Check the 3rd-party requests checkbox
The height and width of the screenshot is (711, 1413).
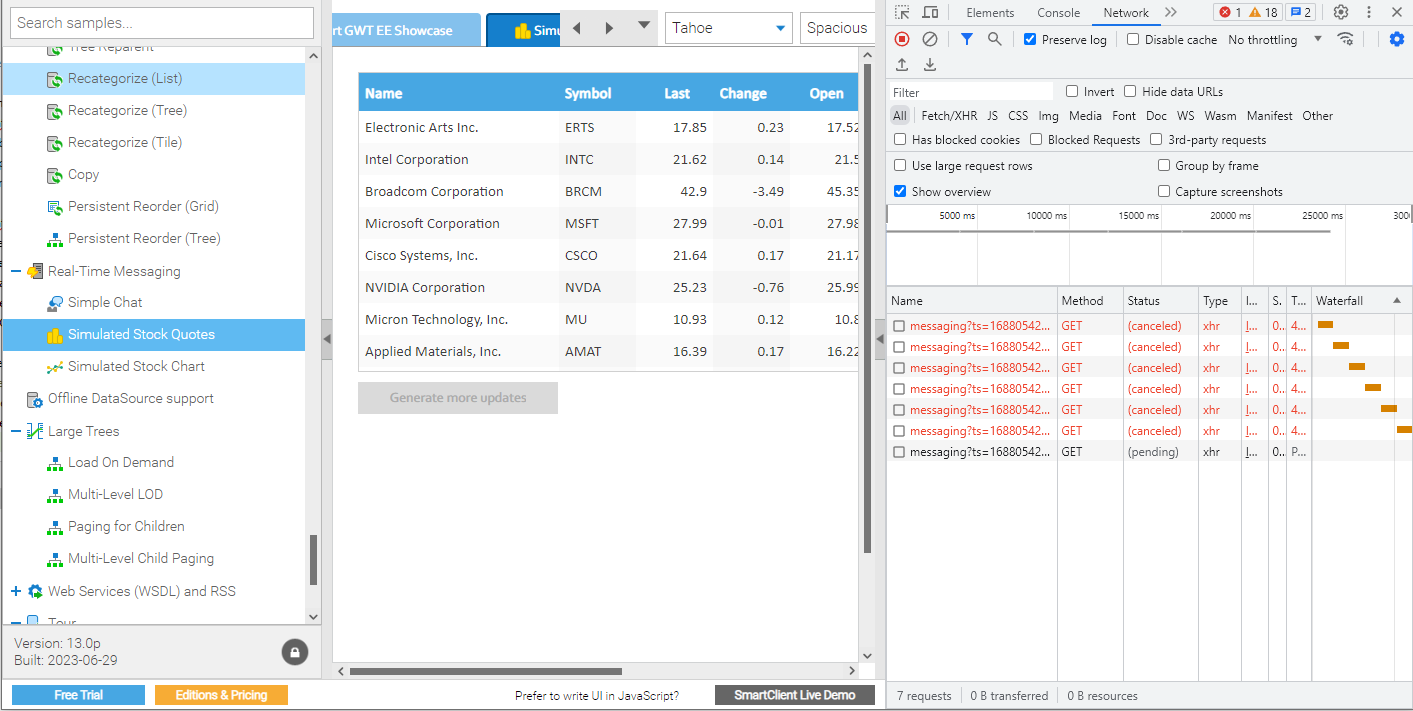(x=1156, y=140)
